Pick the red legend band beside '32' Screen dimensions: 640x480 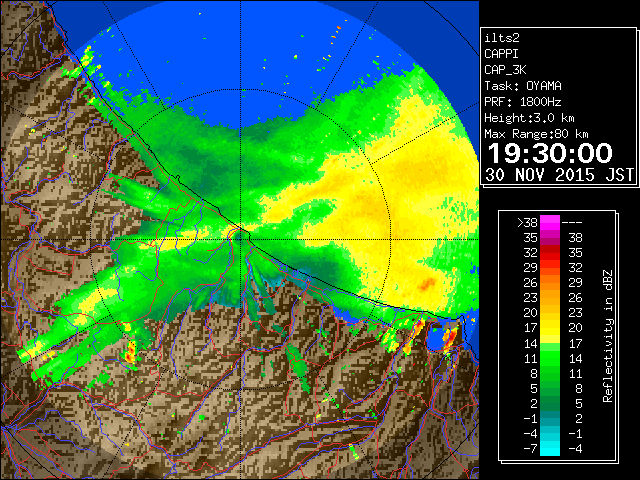pos(550,253)
